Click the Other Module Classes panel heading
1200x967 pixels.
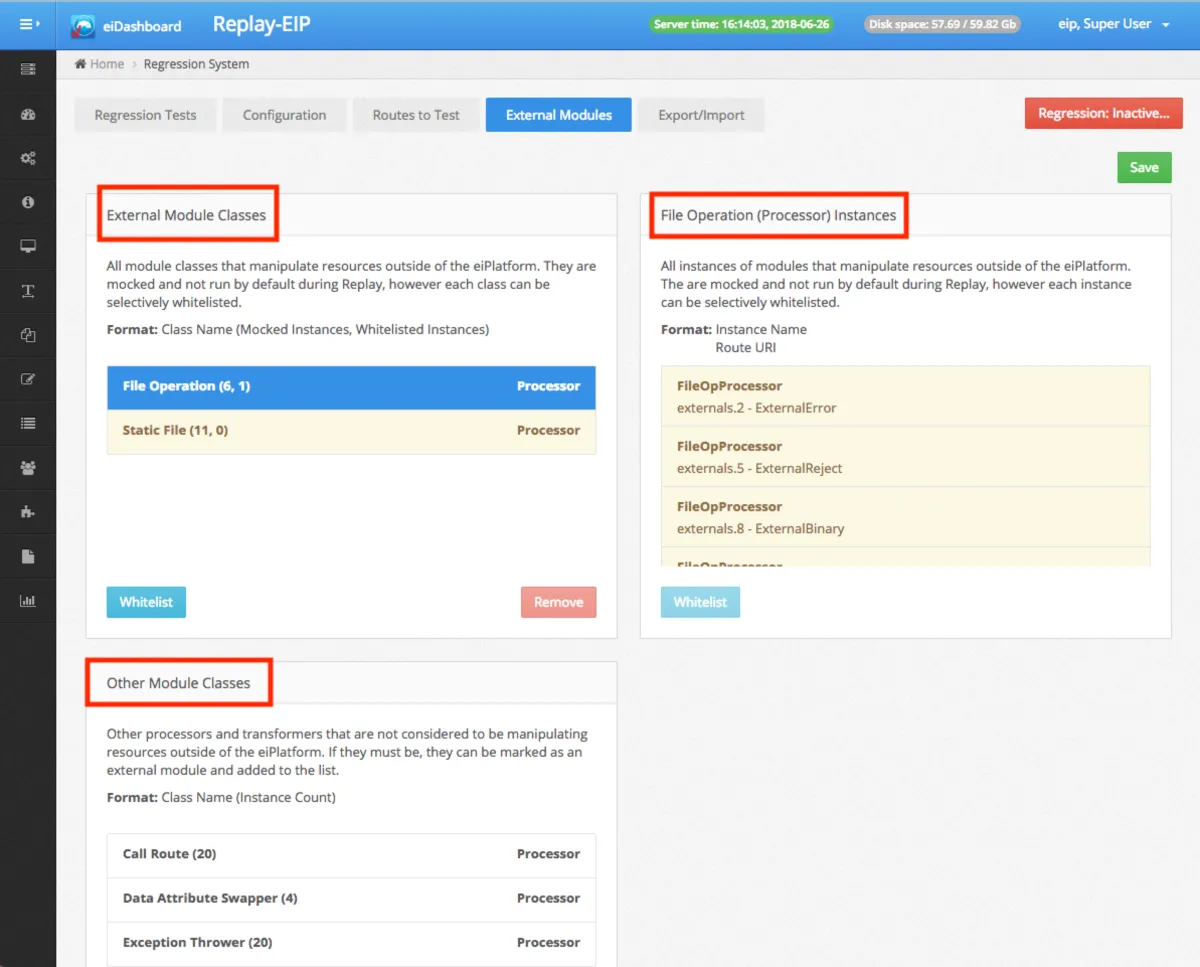tap(179, 683)
